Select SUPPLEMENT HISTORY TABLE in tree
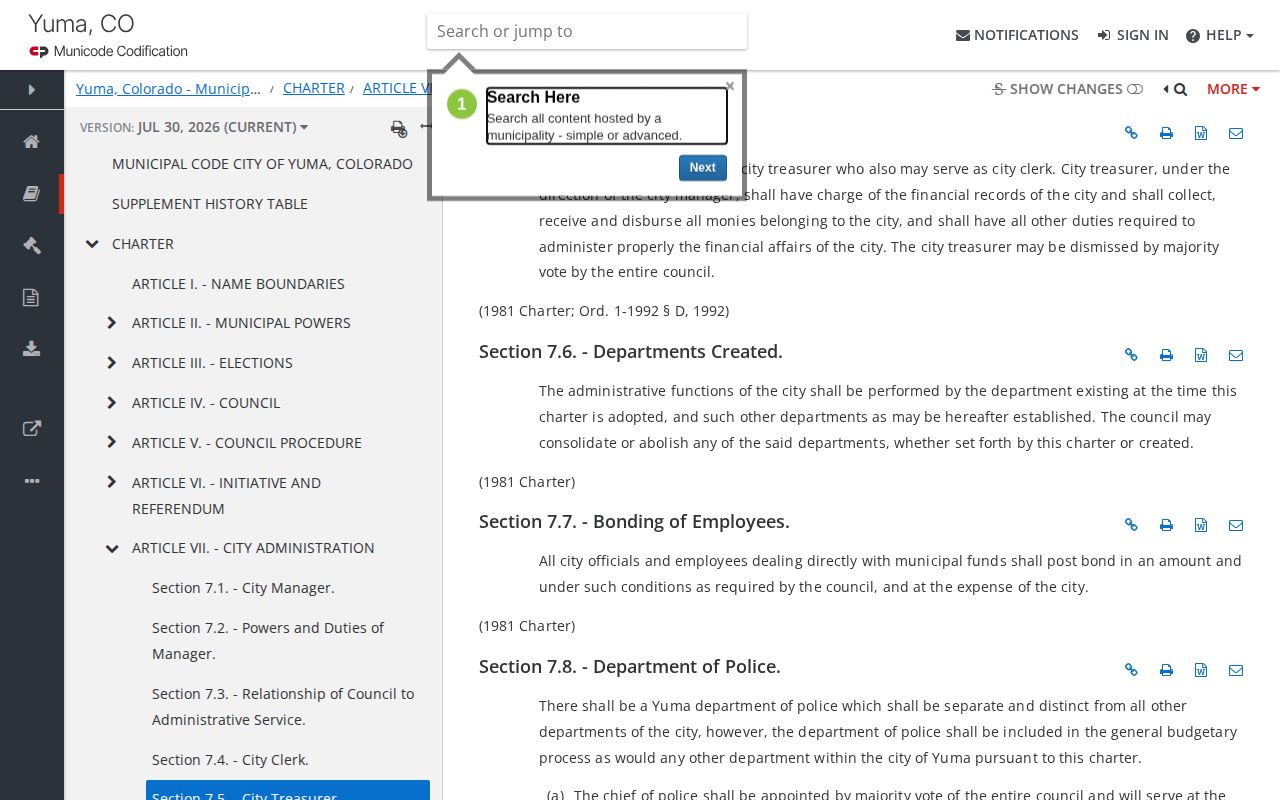Image resolution: width=1280 pixels, height=800 pixels. 210,204
